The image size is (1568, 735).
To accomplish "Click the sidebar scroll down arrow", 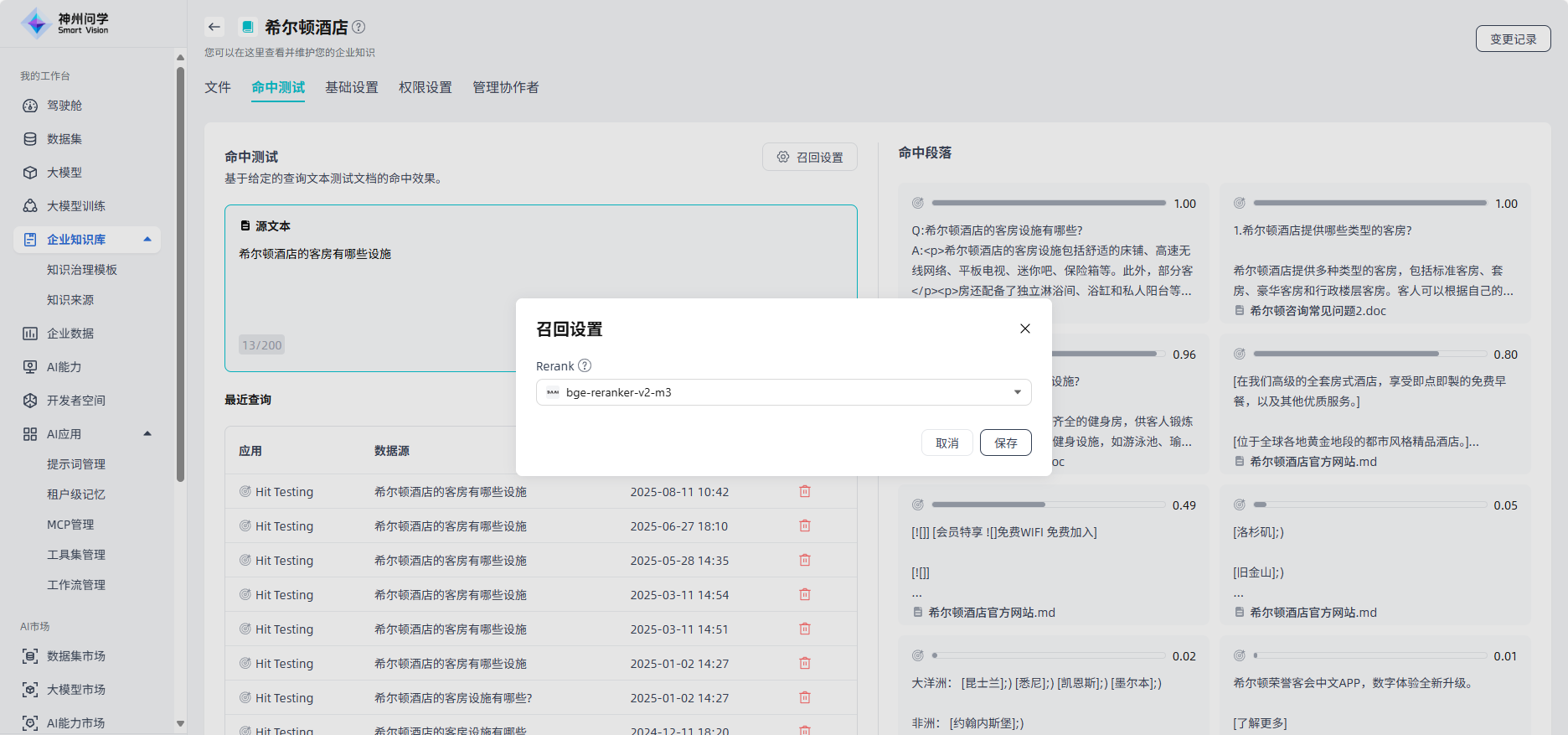I will (180, 723).
